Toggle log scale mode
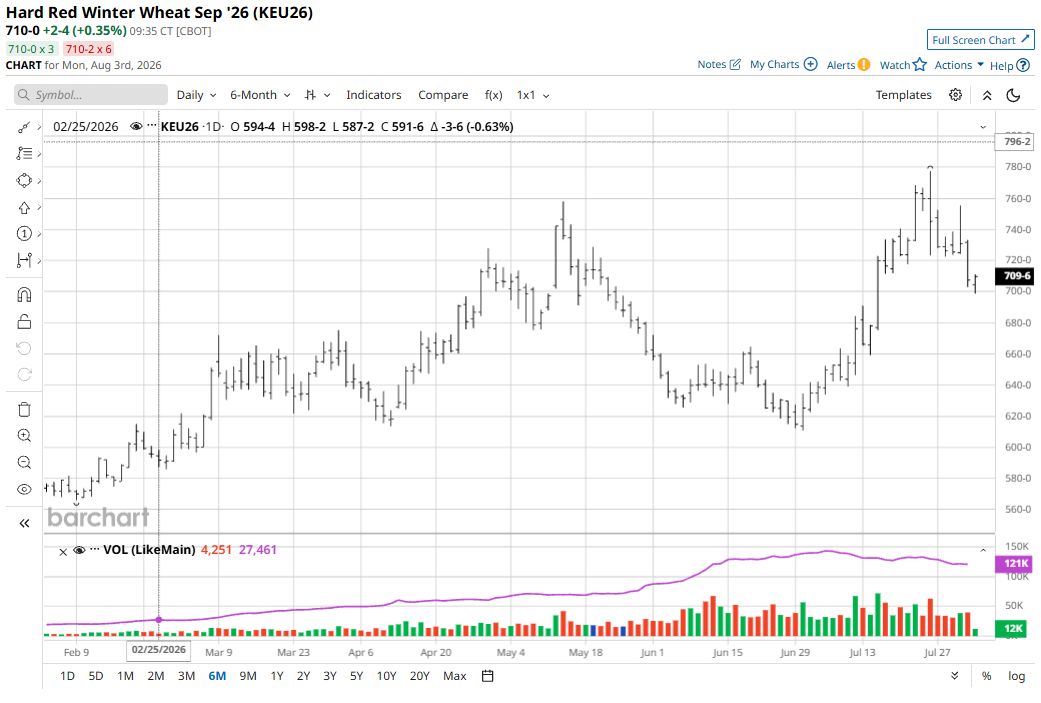This screenshot has height=703, width=1041. (1016, 676)
